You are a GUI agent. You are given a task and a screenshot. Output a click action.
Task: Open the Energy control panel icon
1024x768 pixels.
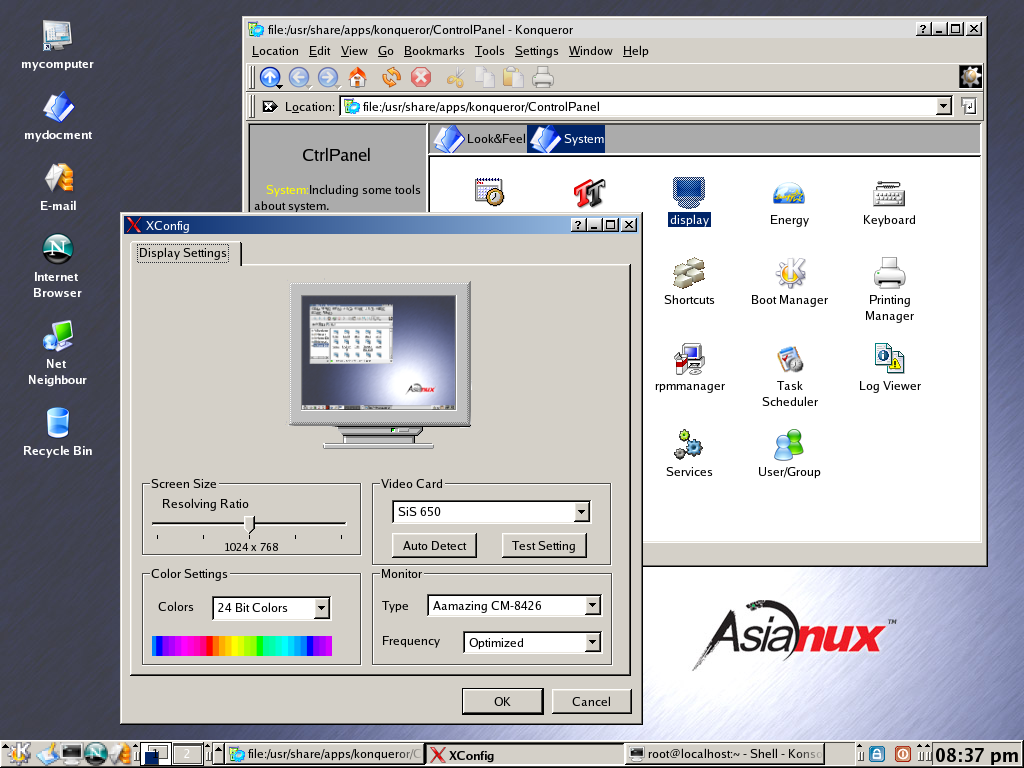(x=789, y=194)
